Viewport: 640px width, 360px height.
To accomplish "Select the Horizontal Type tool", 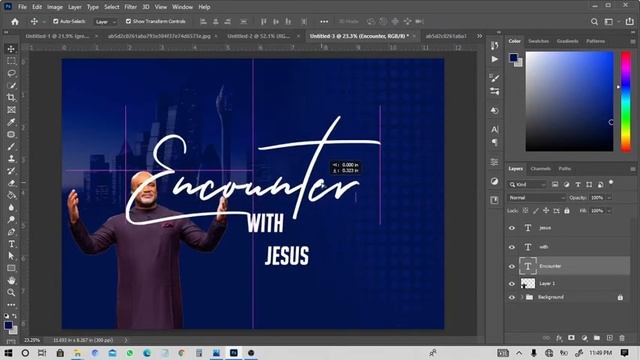I will (11, 244).
